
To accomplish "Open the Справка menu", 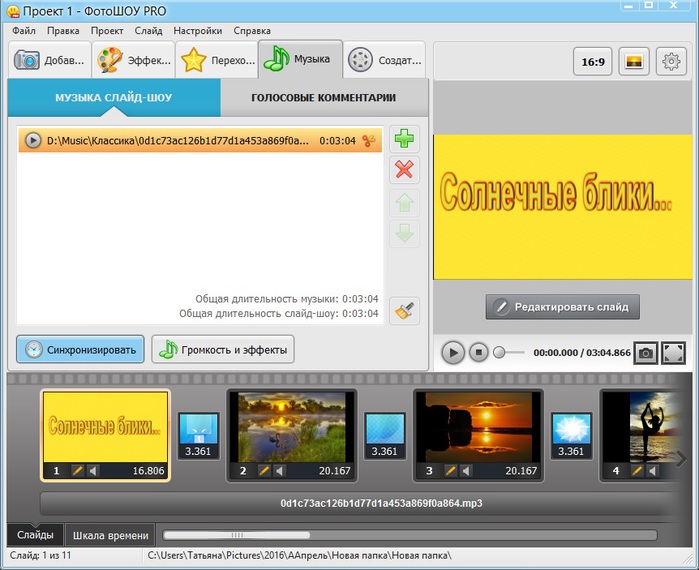I will [x=252, y=31].
